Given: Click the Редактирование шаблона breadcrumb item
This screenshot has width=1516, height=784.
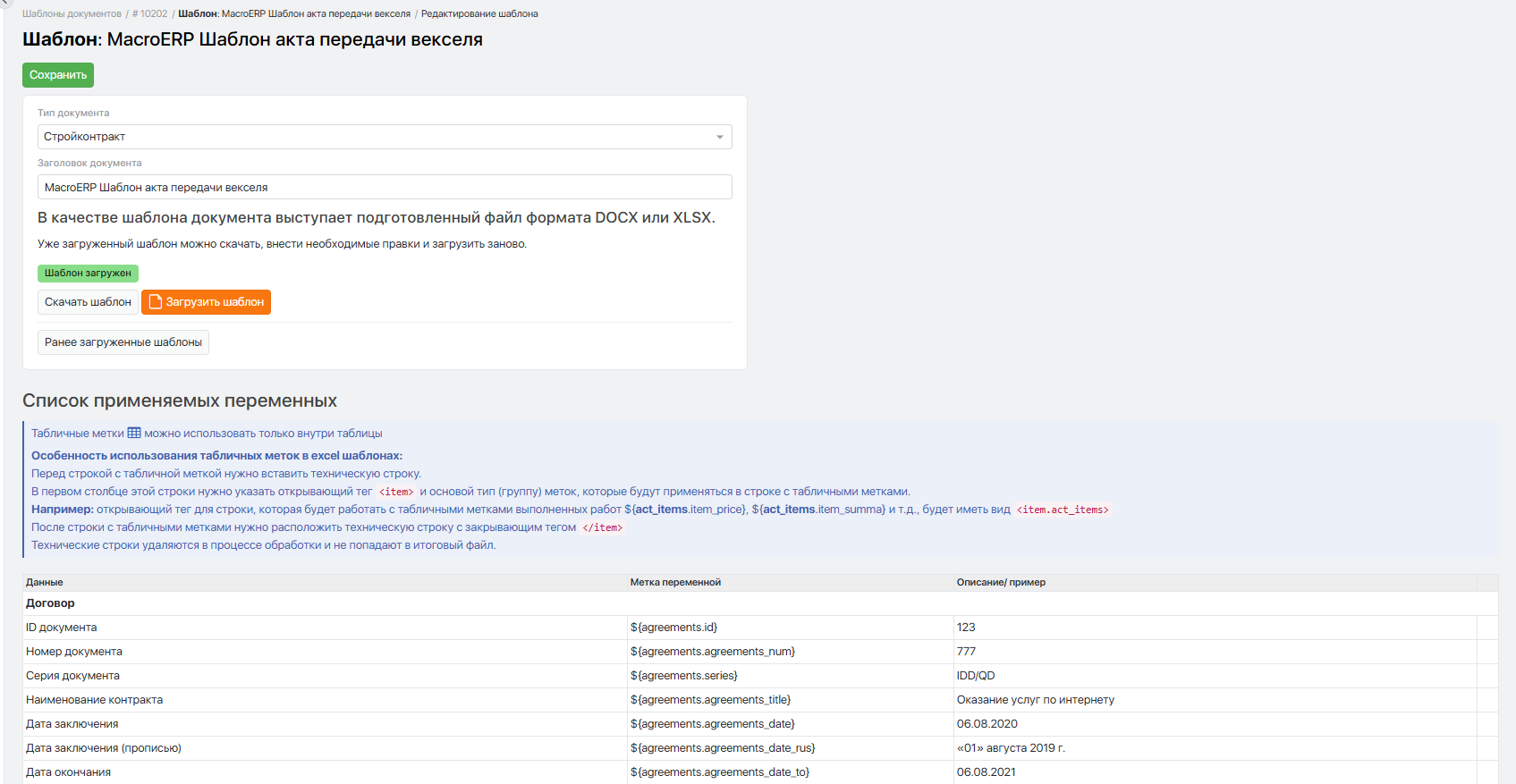Looking at the screenshot, I should pos(479,13).
